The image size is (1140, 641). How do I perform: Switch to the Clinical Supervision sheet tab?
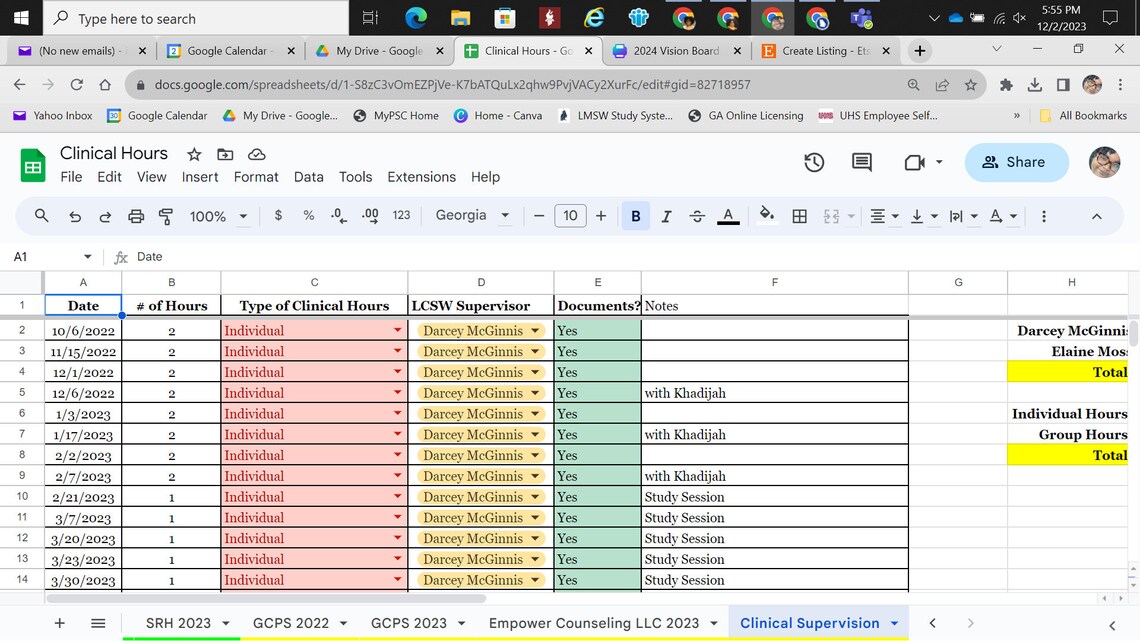click(808, 622)
